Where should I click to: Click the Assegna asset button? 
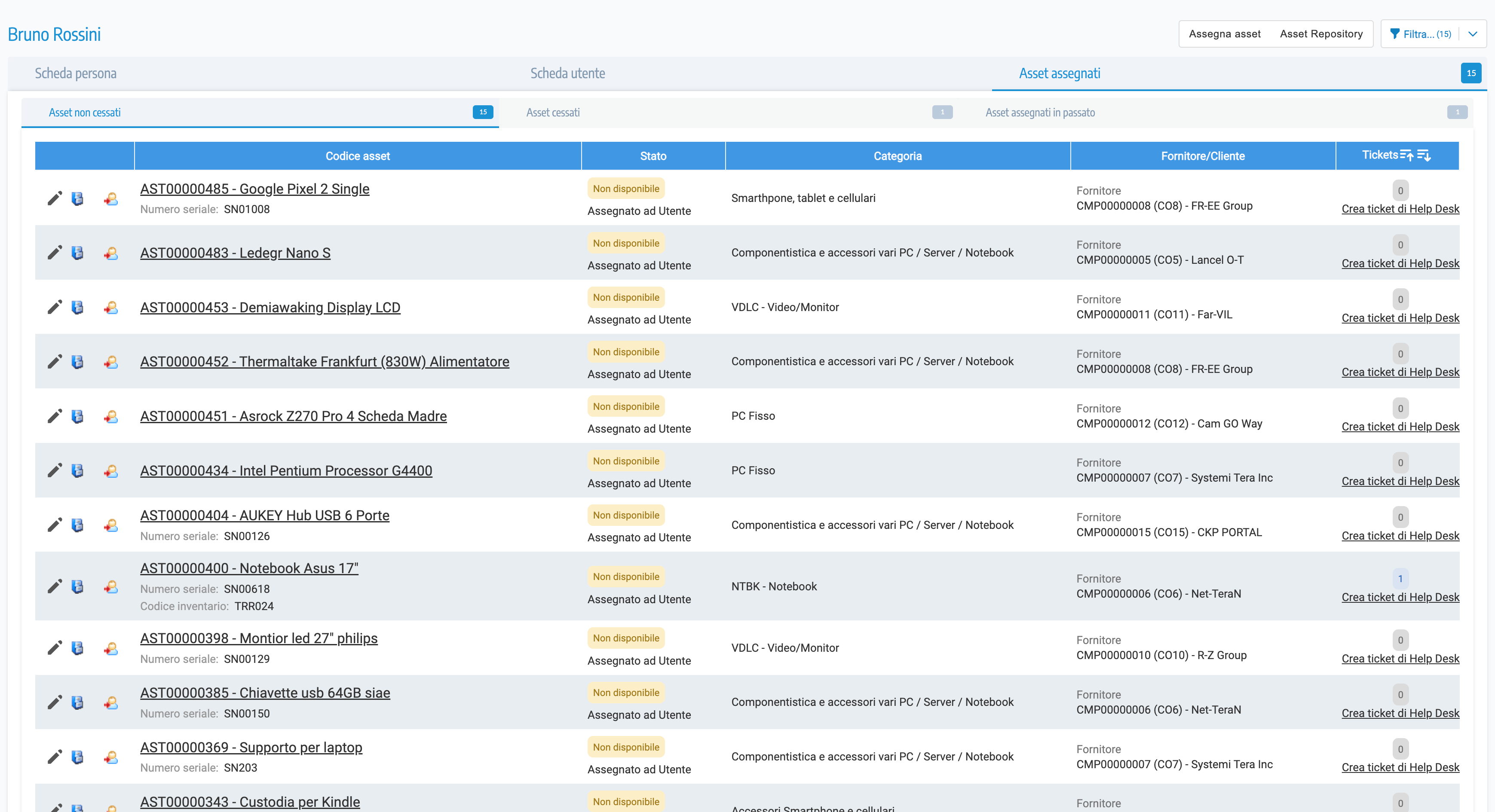click(x=1225, y=34)
